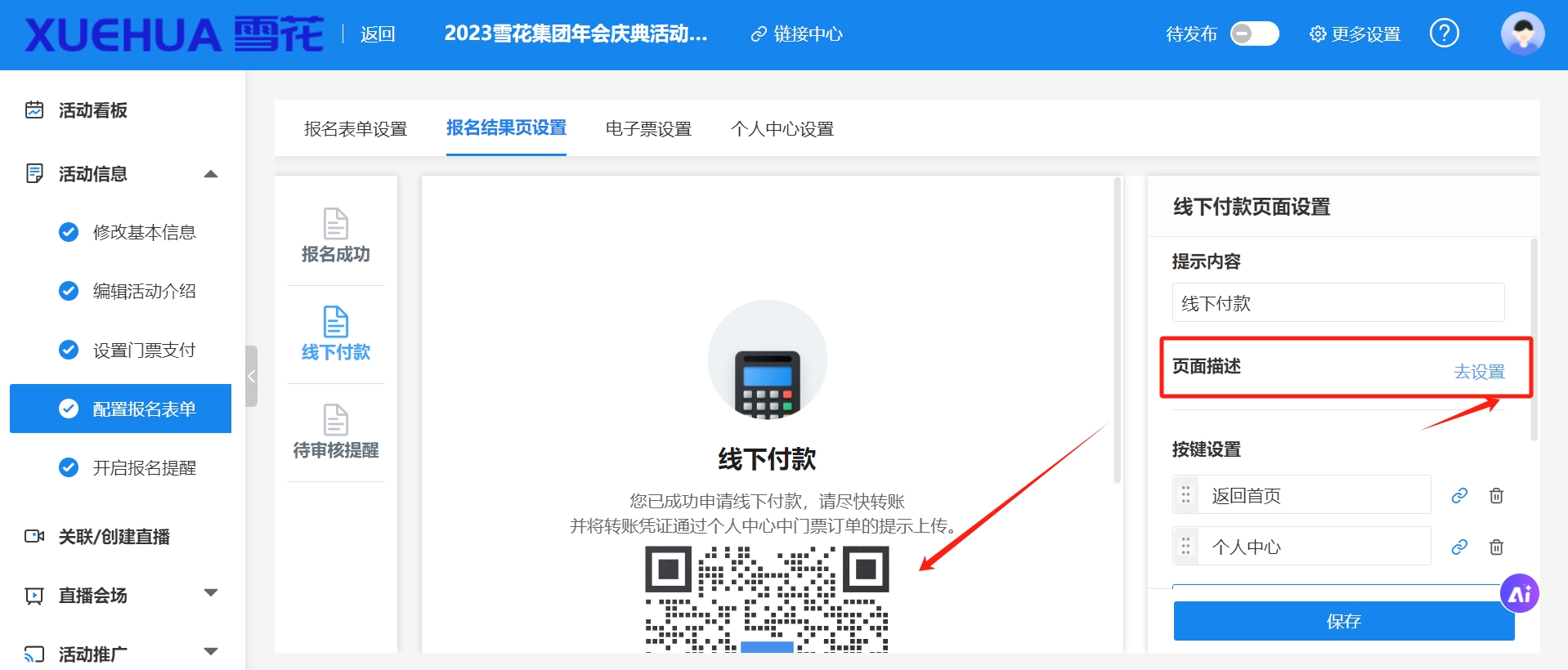Click the check icon beside 配置报名表单
Viewport: 1568px width, 670px height.
tap(69, 409)
